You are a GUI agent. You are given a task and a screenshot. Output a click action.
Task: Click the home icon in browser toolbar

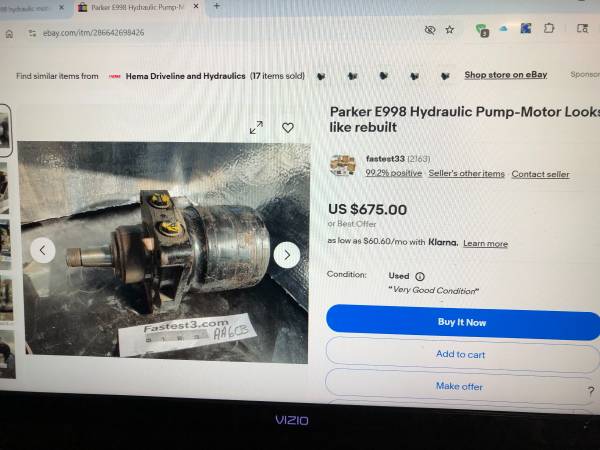(9, 34)
